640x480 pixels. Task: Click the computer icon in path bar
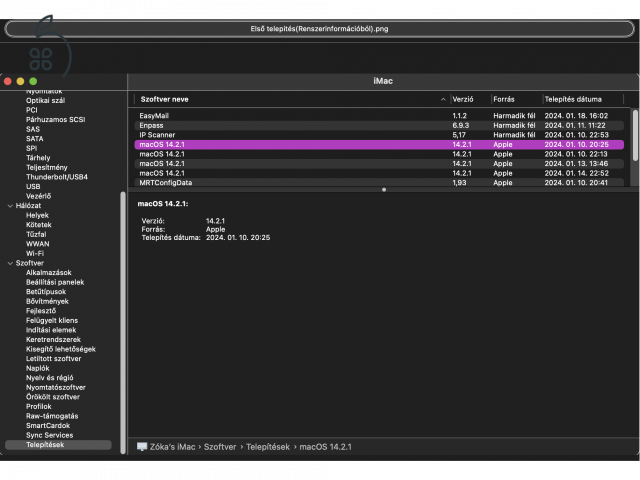click(142, 447)
